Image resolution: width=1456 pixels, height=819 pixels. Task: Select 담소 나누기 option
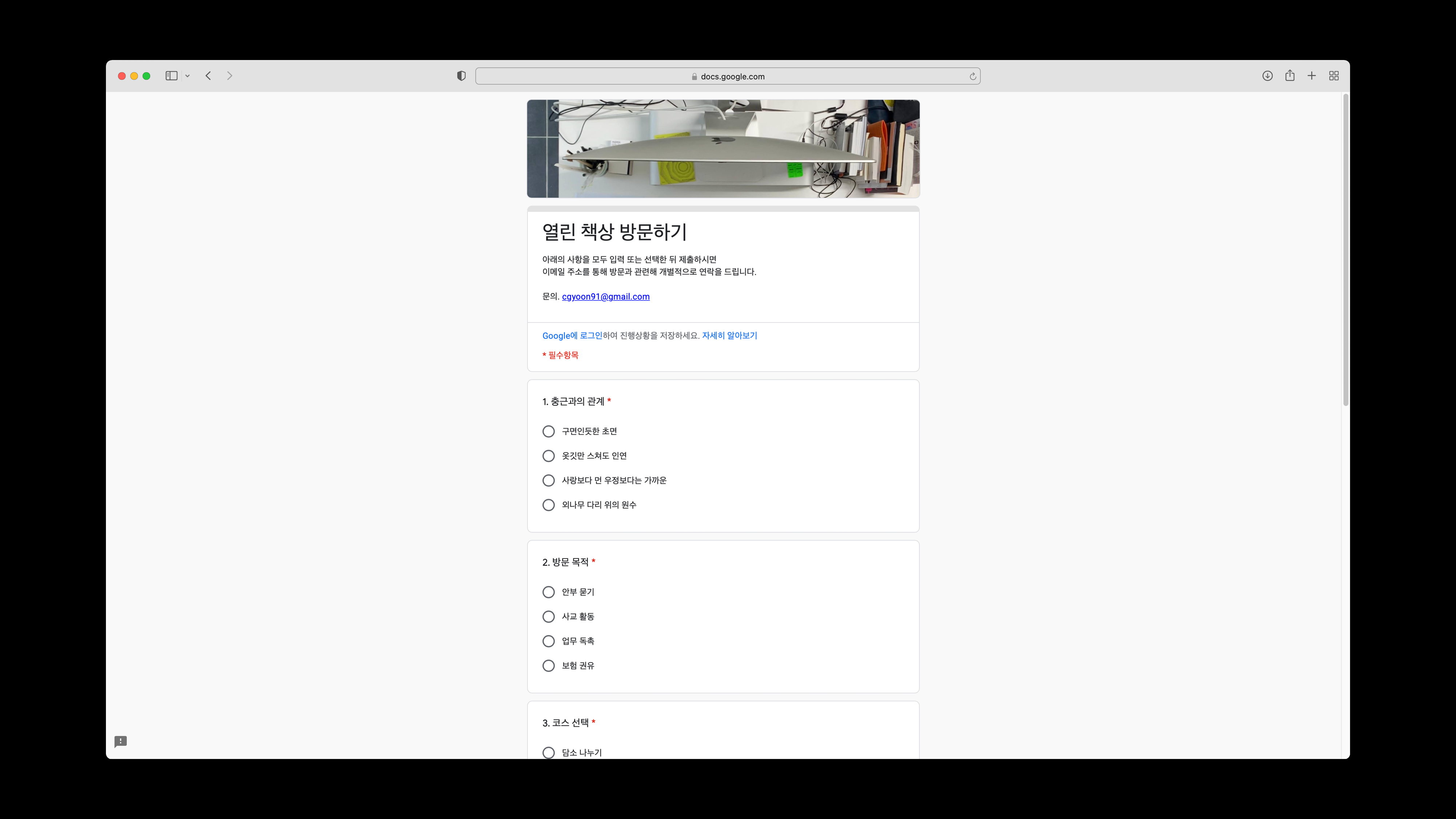(x=548, y=752)
